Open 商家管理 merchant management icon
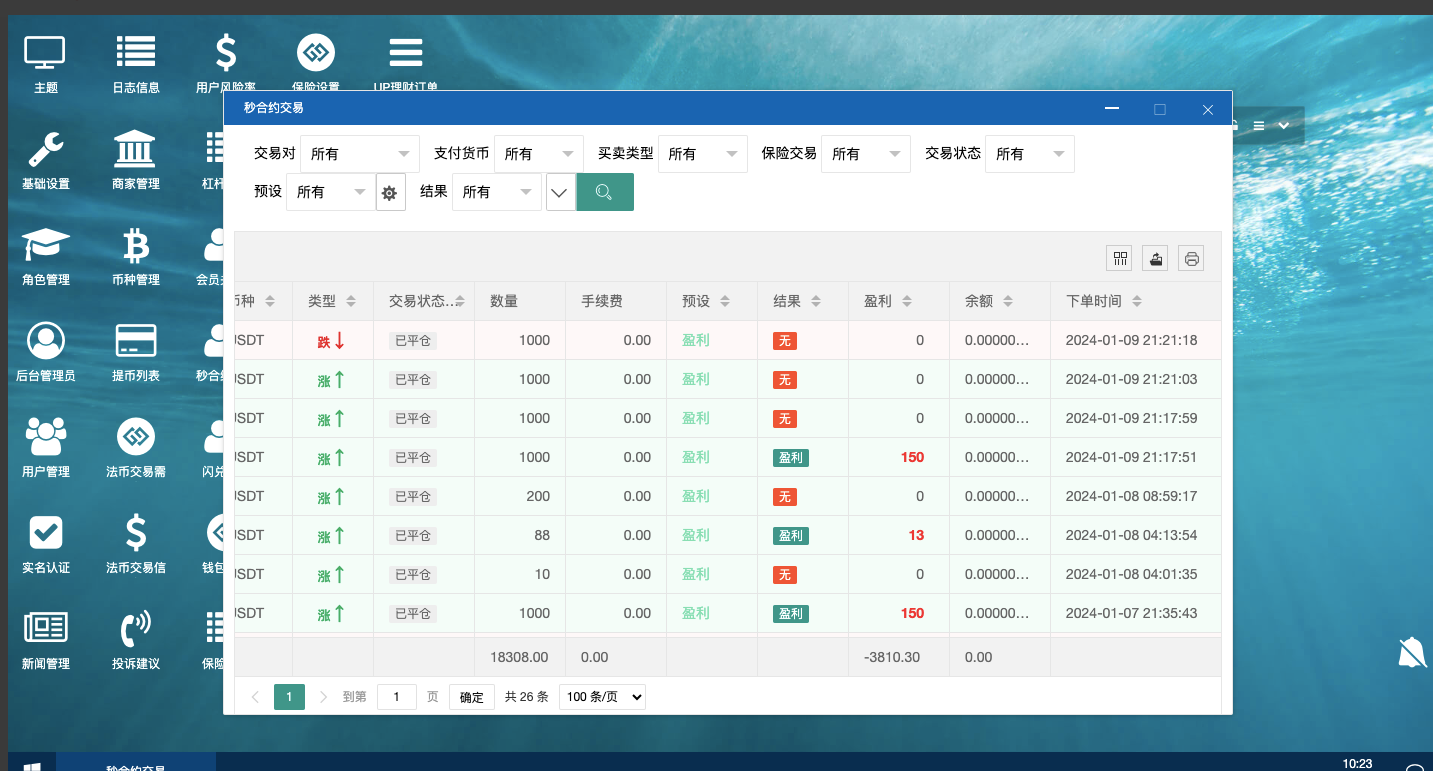This screenshot has height=771, width=1433. [x=136, y=154]
